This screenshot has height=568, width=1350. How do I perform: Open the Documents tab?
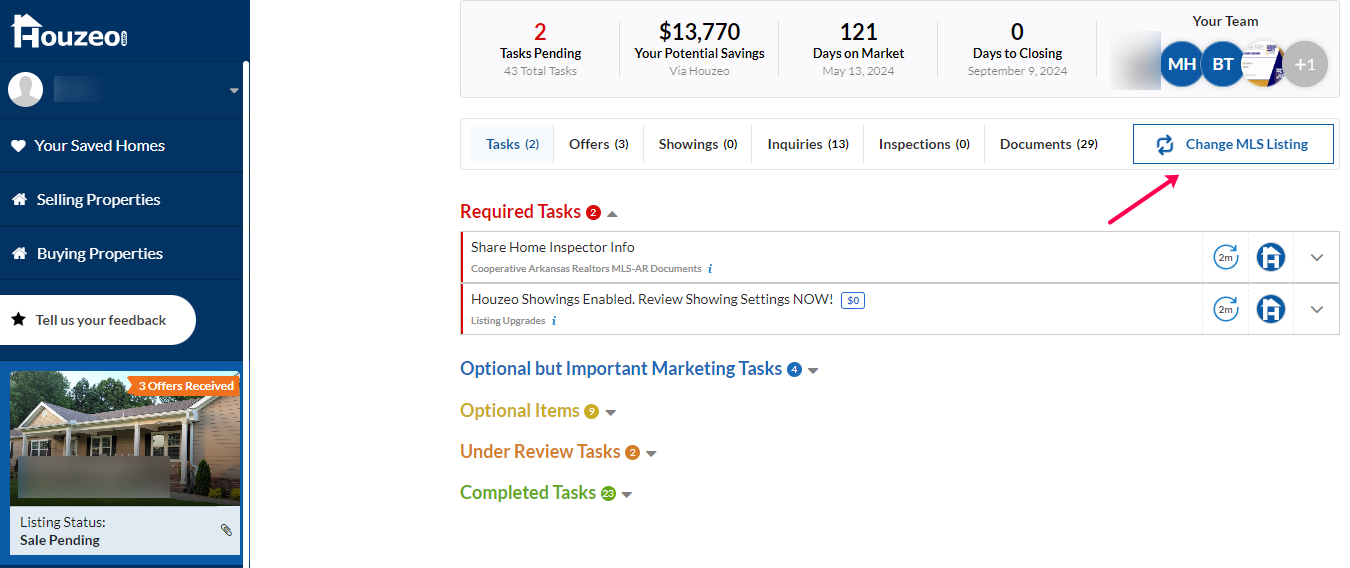1048,144
